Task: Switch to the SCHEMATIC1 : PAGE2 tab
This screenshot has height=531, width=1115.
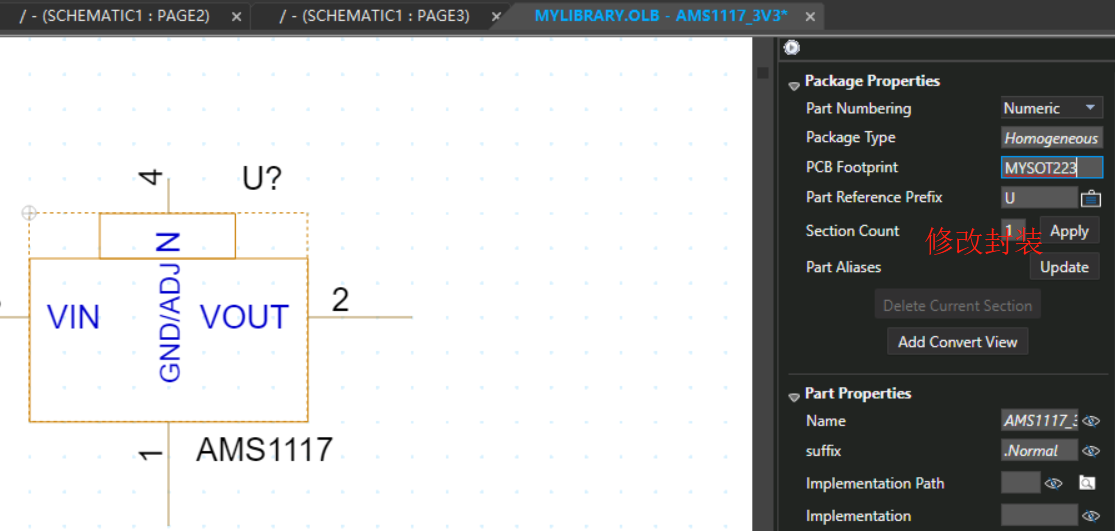Action: click(x=114, y=16)
